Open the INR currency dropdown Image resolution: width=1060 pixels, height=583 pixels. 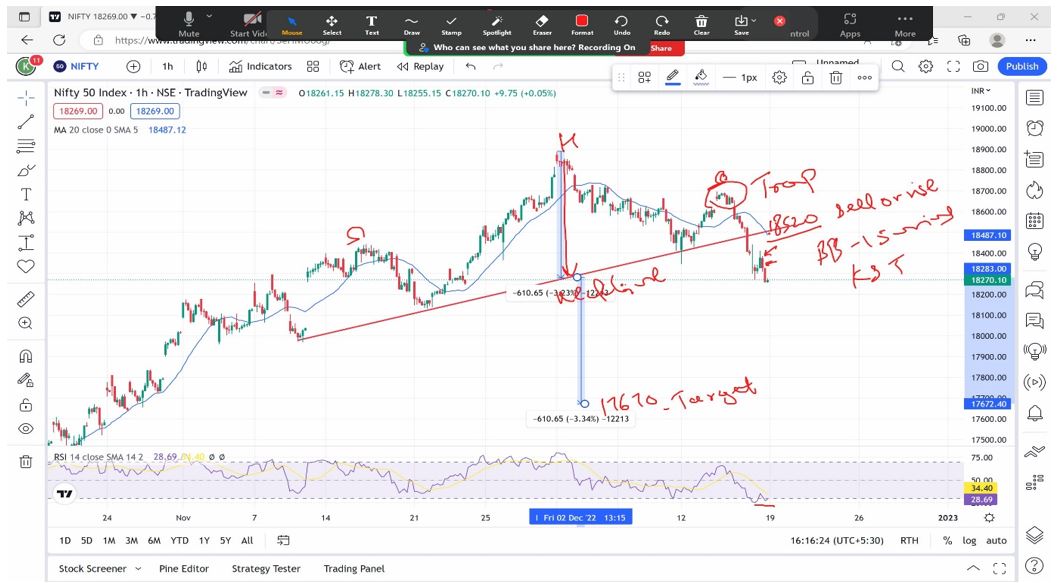[x=981, y=91]
